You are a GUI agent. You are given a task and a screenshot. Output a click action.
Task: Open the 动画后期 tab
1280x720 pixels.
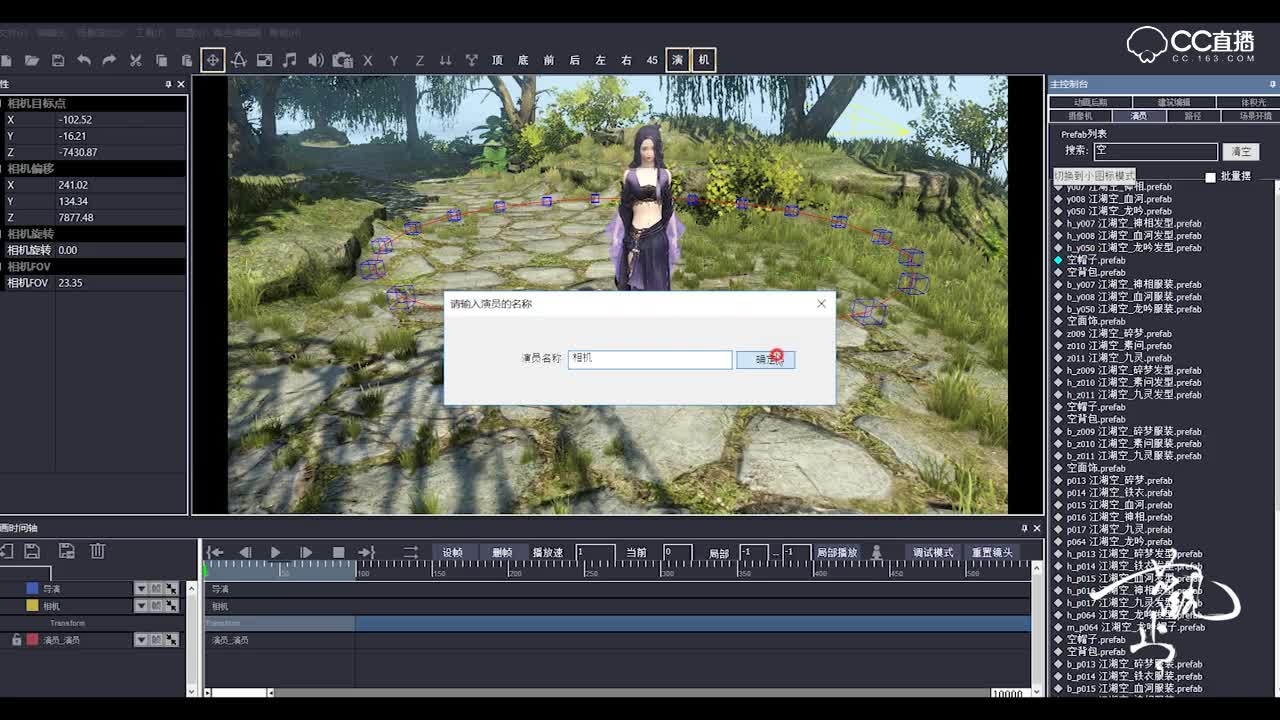(1091, 102)
